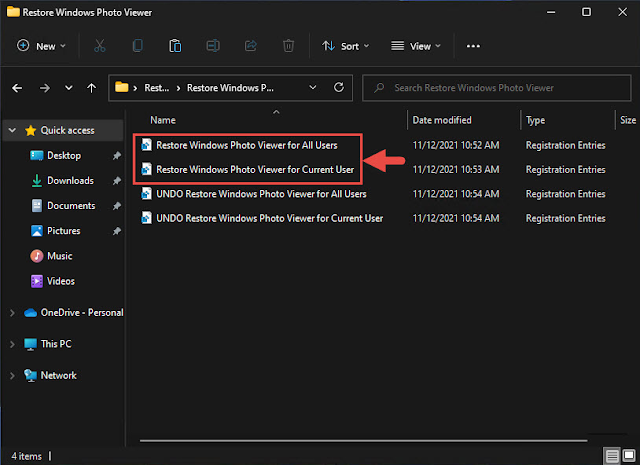Click the Paste clipboard icon
Image resolution: width=640 pixels, height=465 pixels.
coord(175,46)
